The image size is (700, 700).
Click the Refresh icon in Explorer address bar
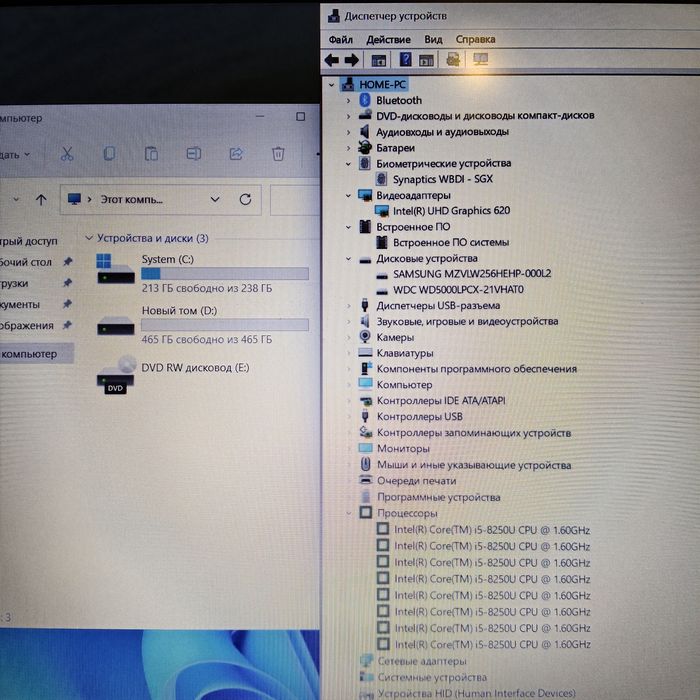point(245,199)
